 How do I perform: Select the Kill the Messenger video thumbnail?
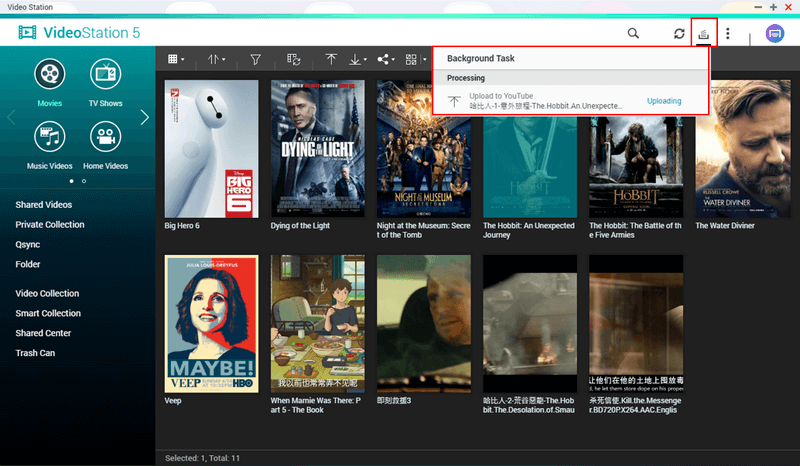click(x=636, y=324)
